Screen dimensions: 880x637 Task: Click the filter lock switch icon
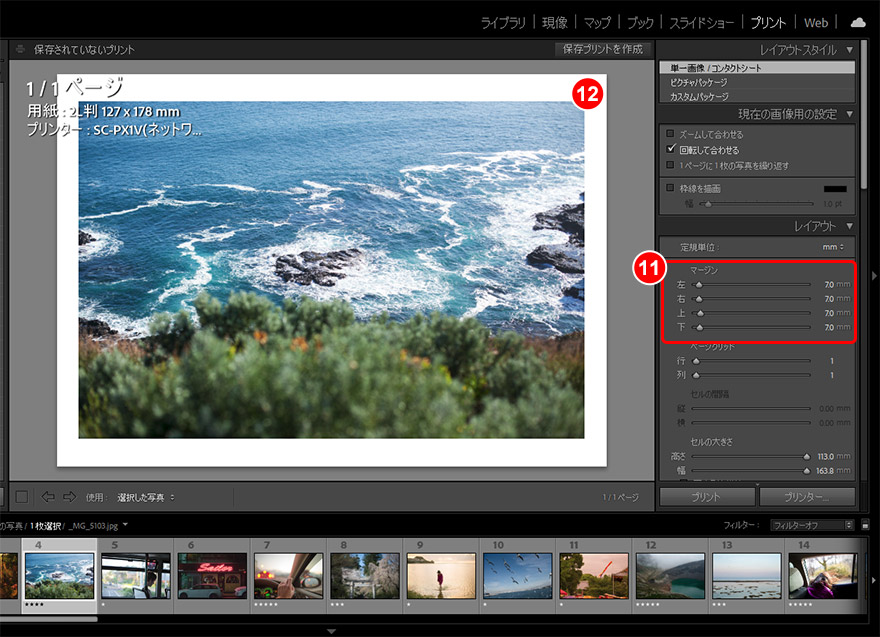[x=865, y=524]
